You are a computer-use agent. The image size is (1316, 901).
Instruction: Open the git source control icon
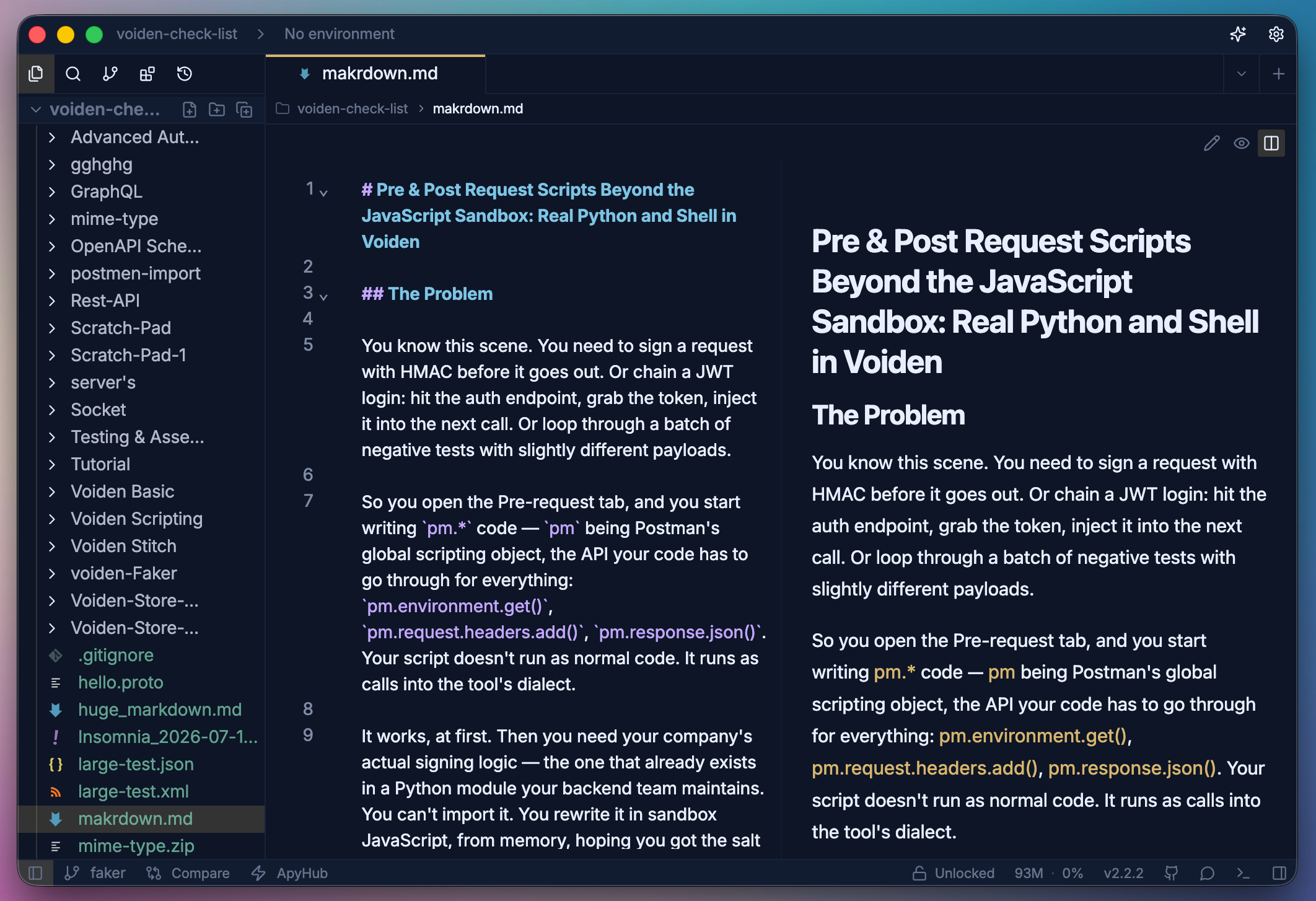[110, 74]
